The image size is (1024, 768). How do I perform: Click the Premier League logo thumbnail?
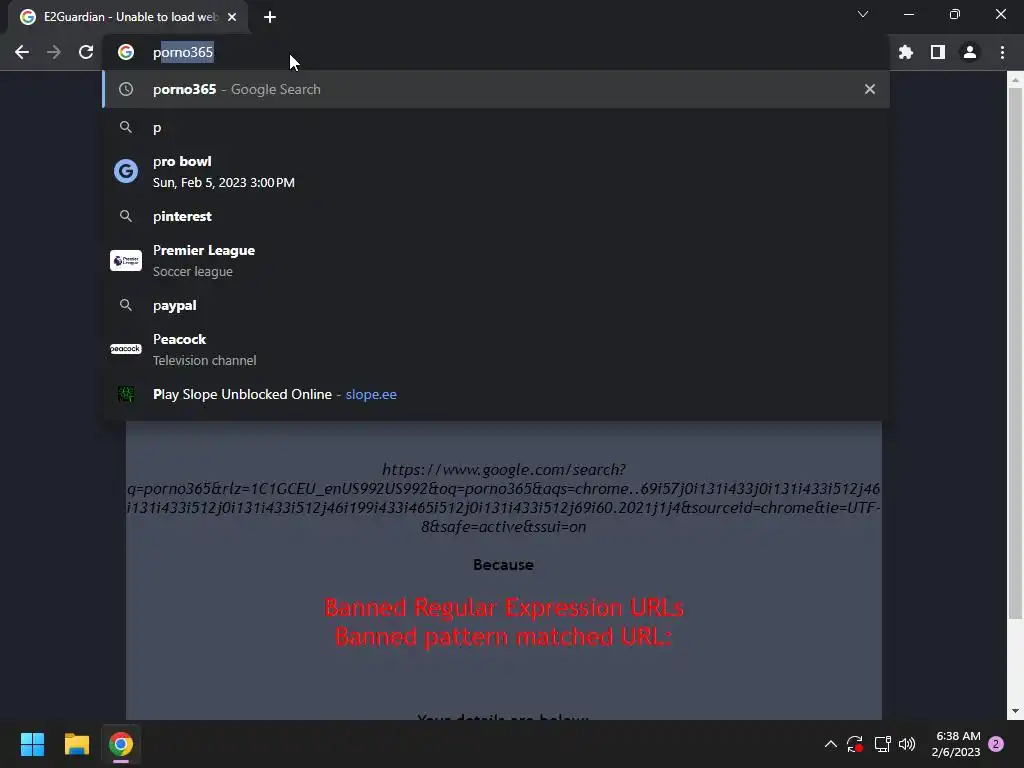[126, 261]
